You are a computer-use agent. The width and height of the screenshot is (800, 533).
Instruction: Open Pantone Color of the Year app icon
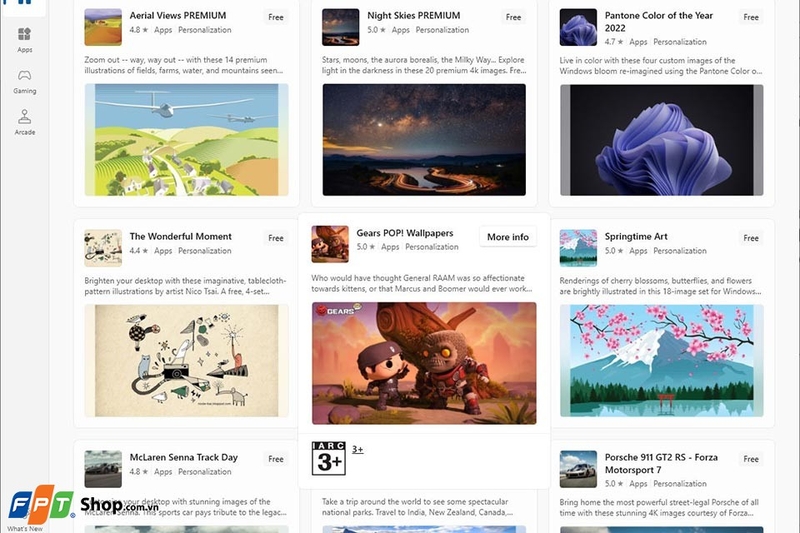coord(578,27)
